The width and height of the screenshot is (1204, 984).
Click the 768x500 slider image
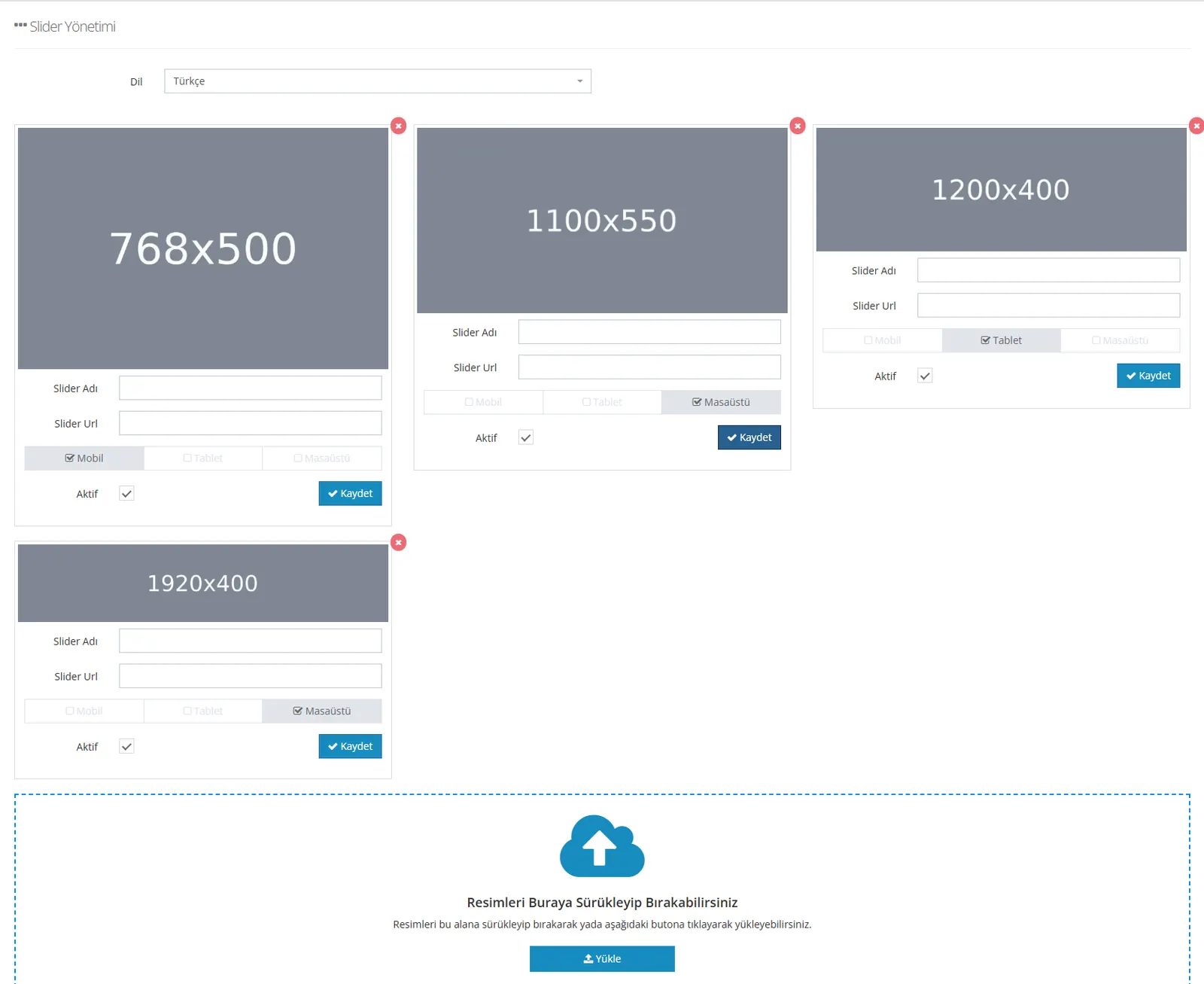click(203, 248)
